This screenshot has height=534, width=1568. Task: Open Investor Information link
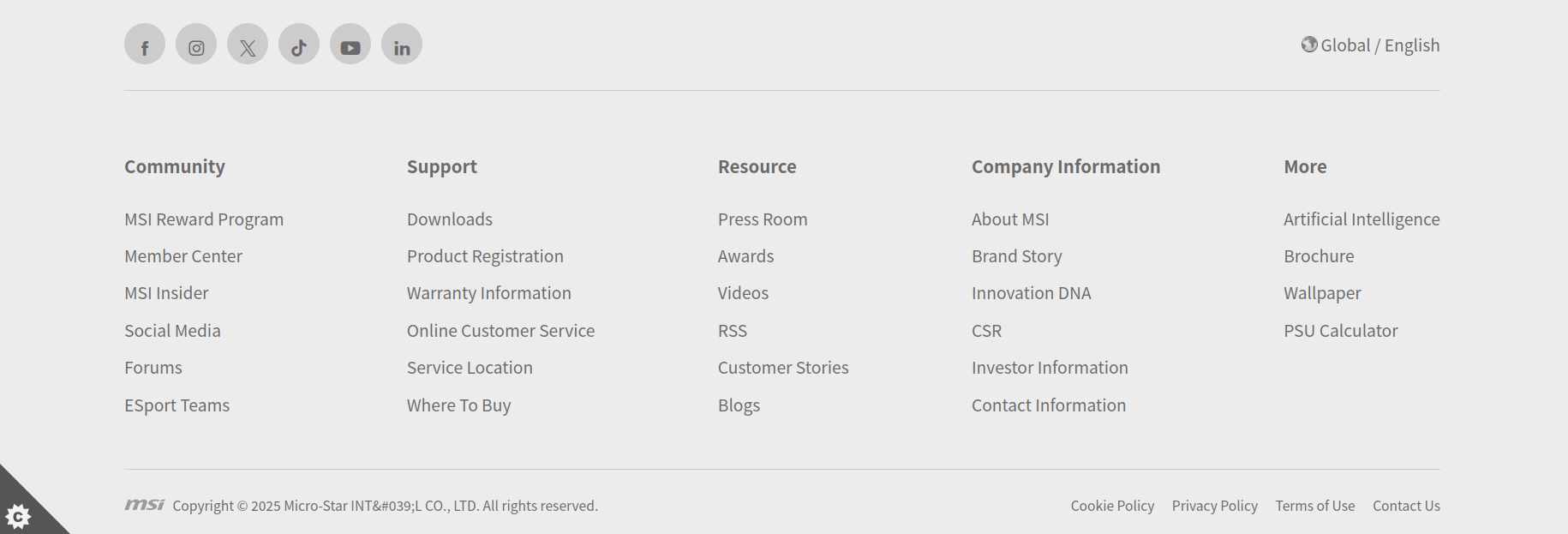coord(1050,368)
